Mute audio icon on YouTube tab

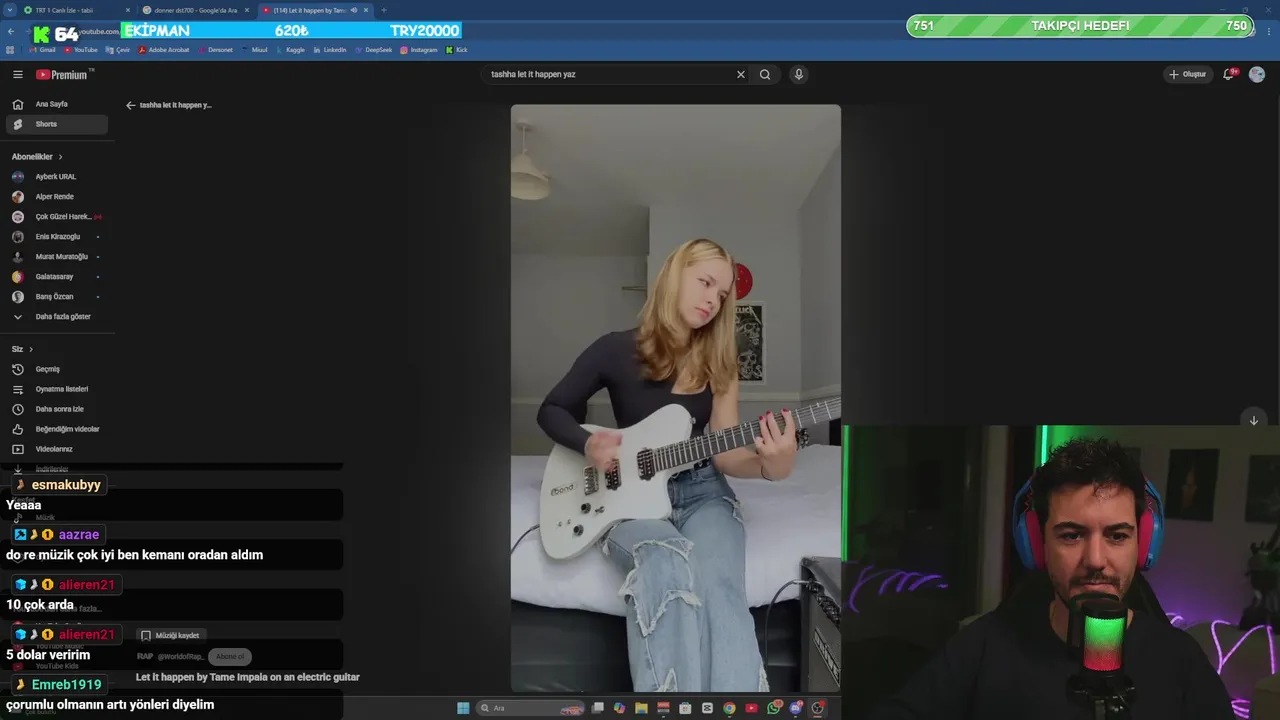[x=354, y=10]
